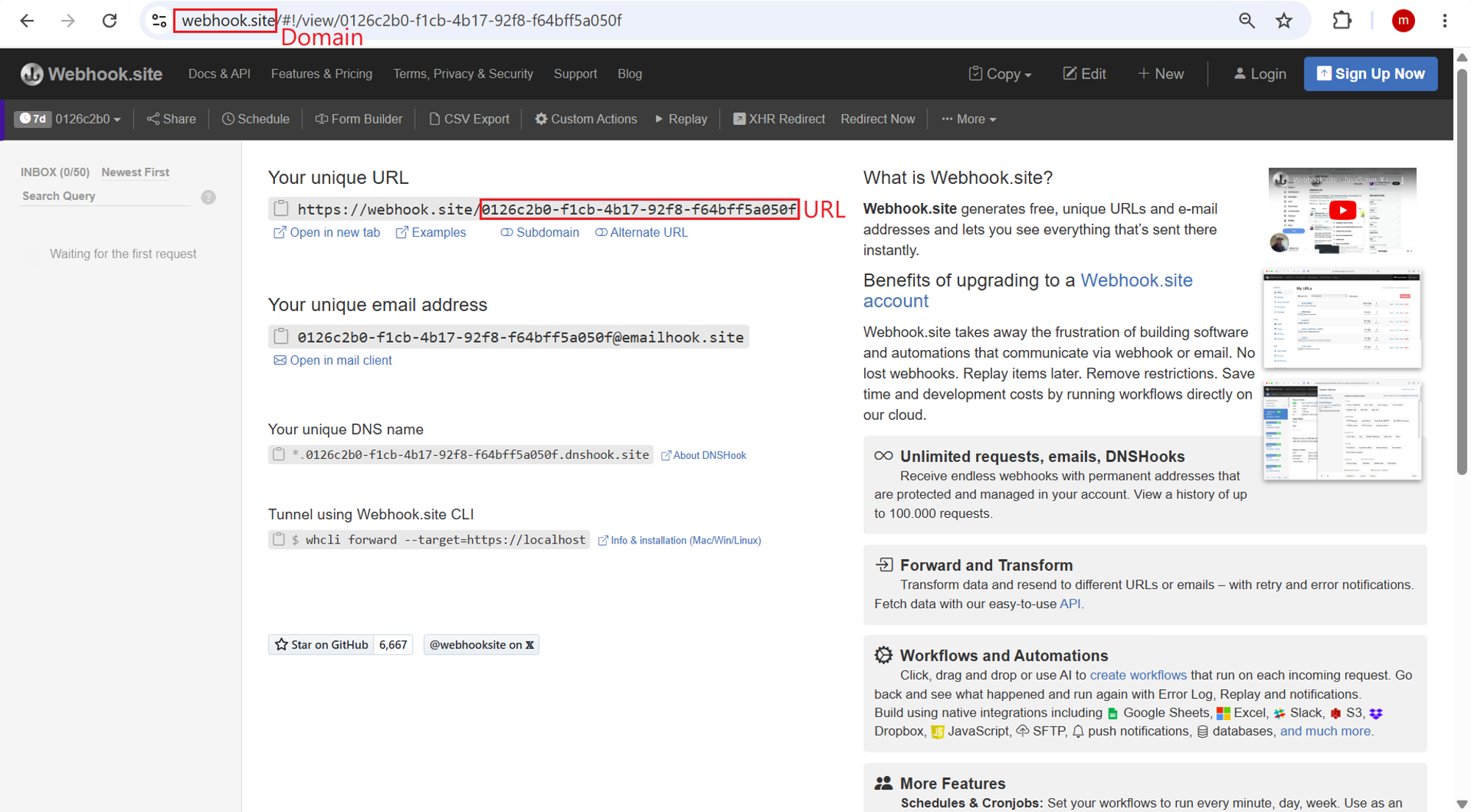1471x812 pixels.
Task: Click the emailhook.site address text
Action: (x=520, y=337)
